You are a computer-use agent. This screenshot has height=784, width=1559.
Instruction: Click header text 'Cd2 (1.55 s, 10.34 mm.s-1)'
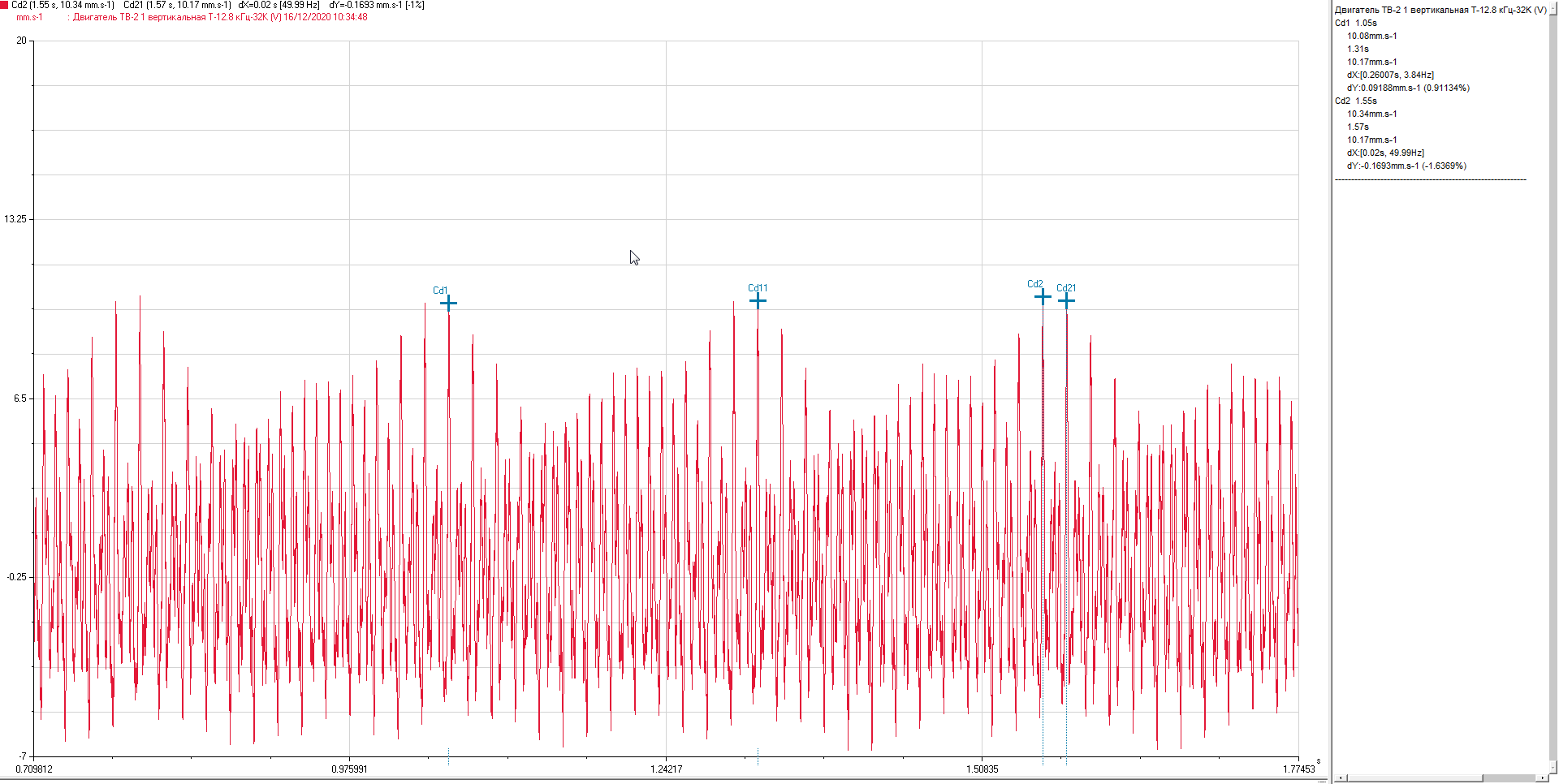click(x=63, y=5)
